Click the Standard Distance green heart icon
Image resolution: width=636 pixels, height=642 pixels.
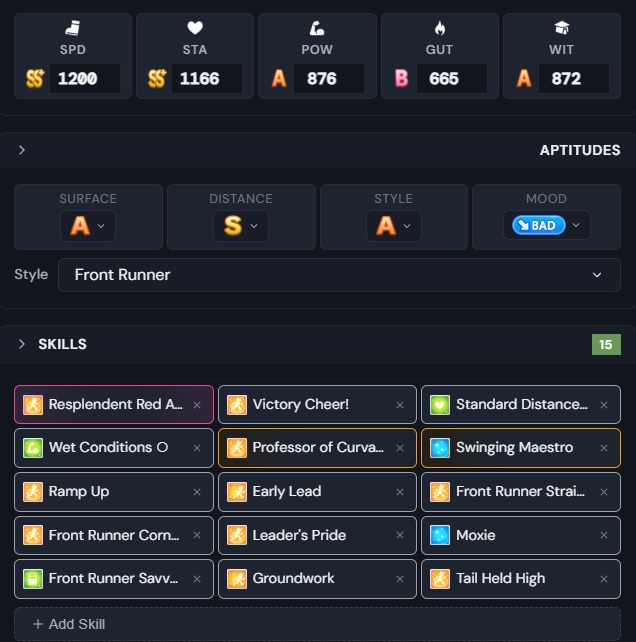click(440, 405)
